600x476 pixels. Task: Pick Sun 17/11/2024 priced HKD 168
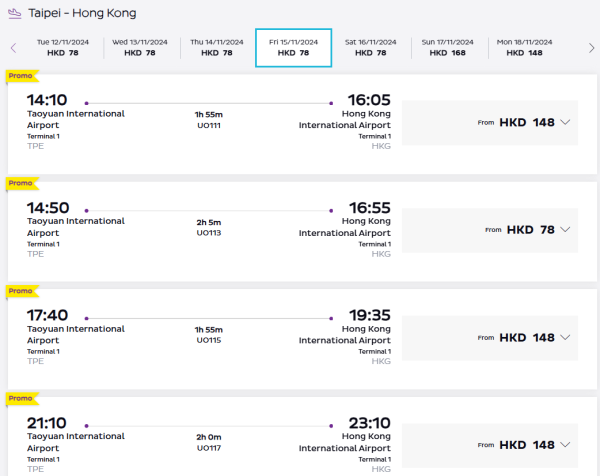tap(446, 47)
